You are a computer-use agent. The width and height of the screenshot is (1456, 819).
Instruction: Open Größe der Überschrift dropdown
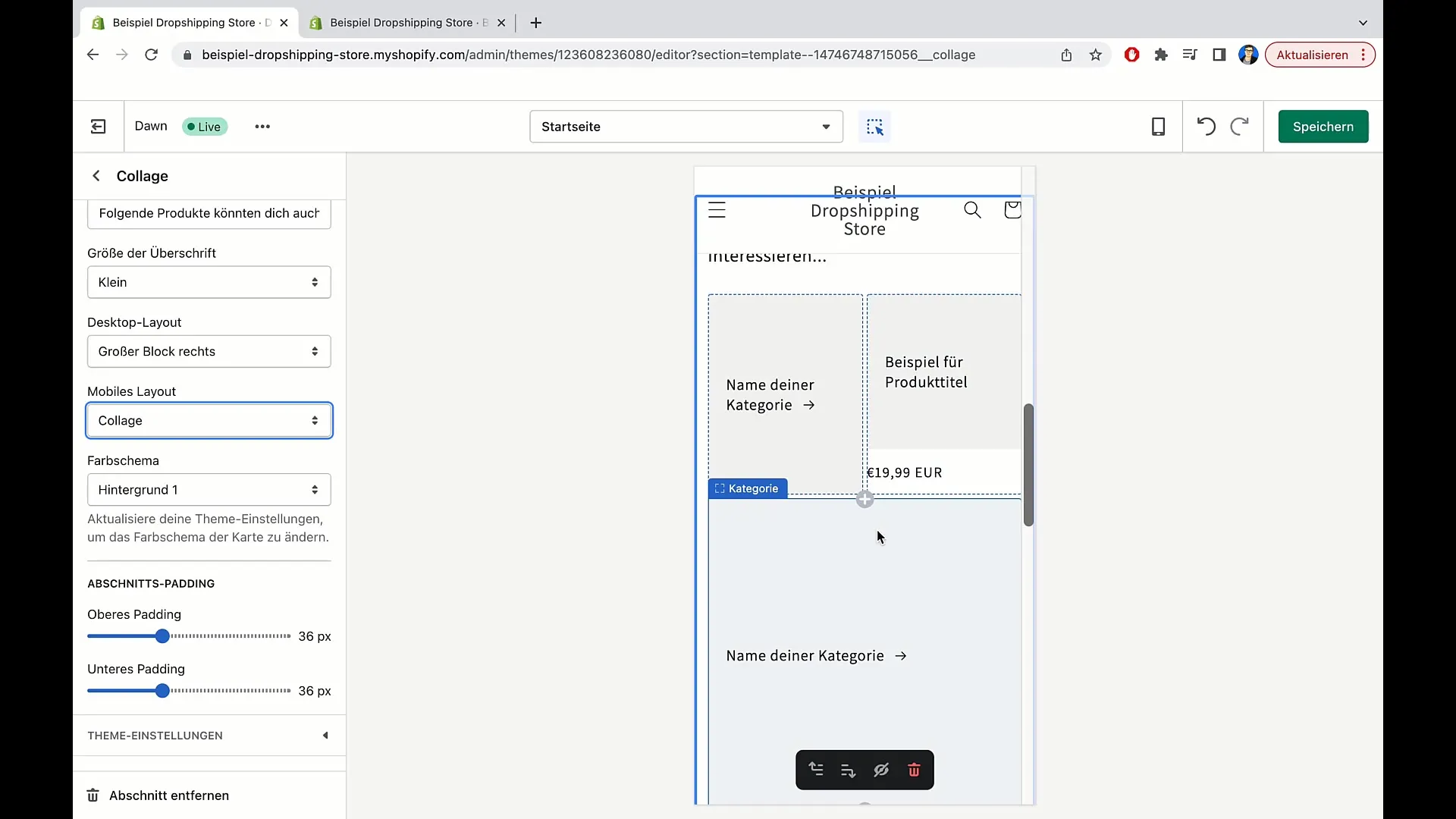tap(209, 282)
